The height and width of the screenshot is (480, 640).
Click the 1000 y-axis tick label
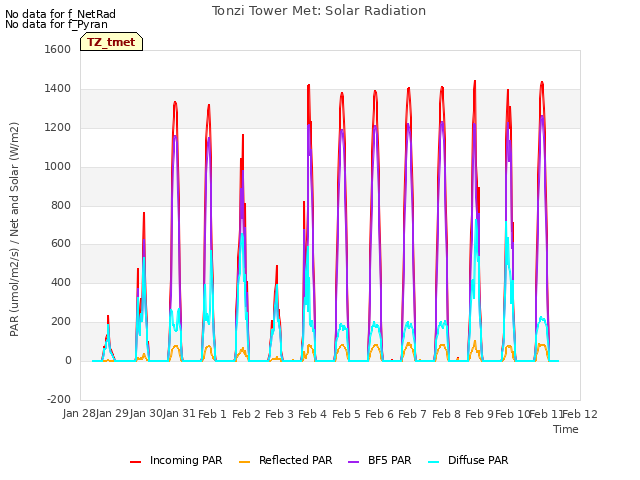(x=58, y=167)
